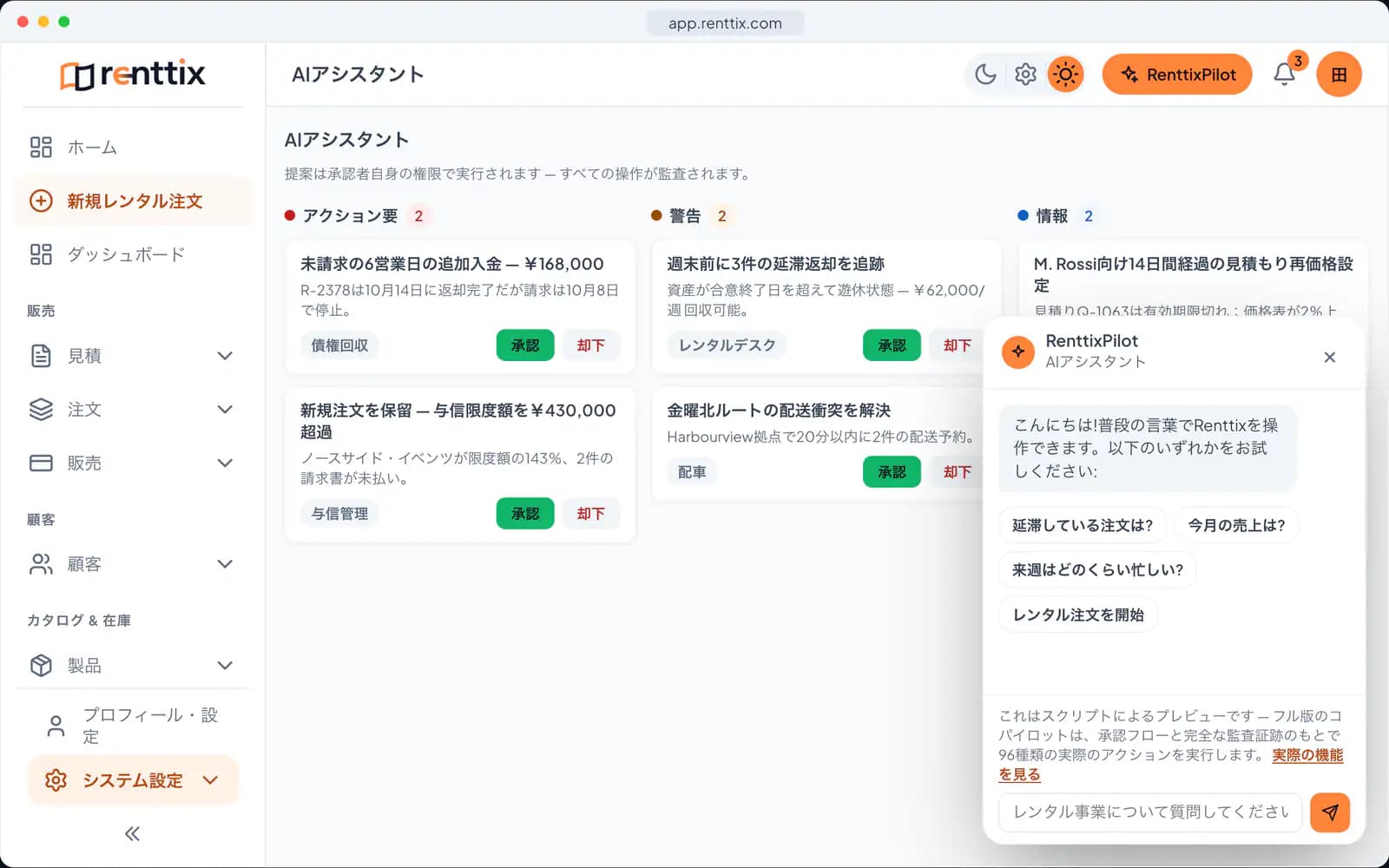
Task: Approve 未請求の6営業日の追加入金 card
Action: (525, 345)
